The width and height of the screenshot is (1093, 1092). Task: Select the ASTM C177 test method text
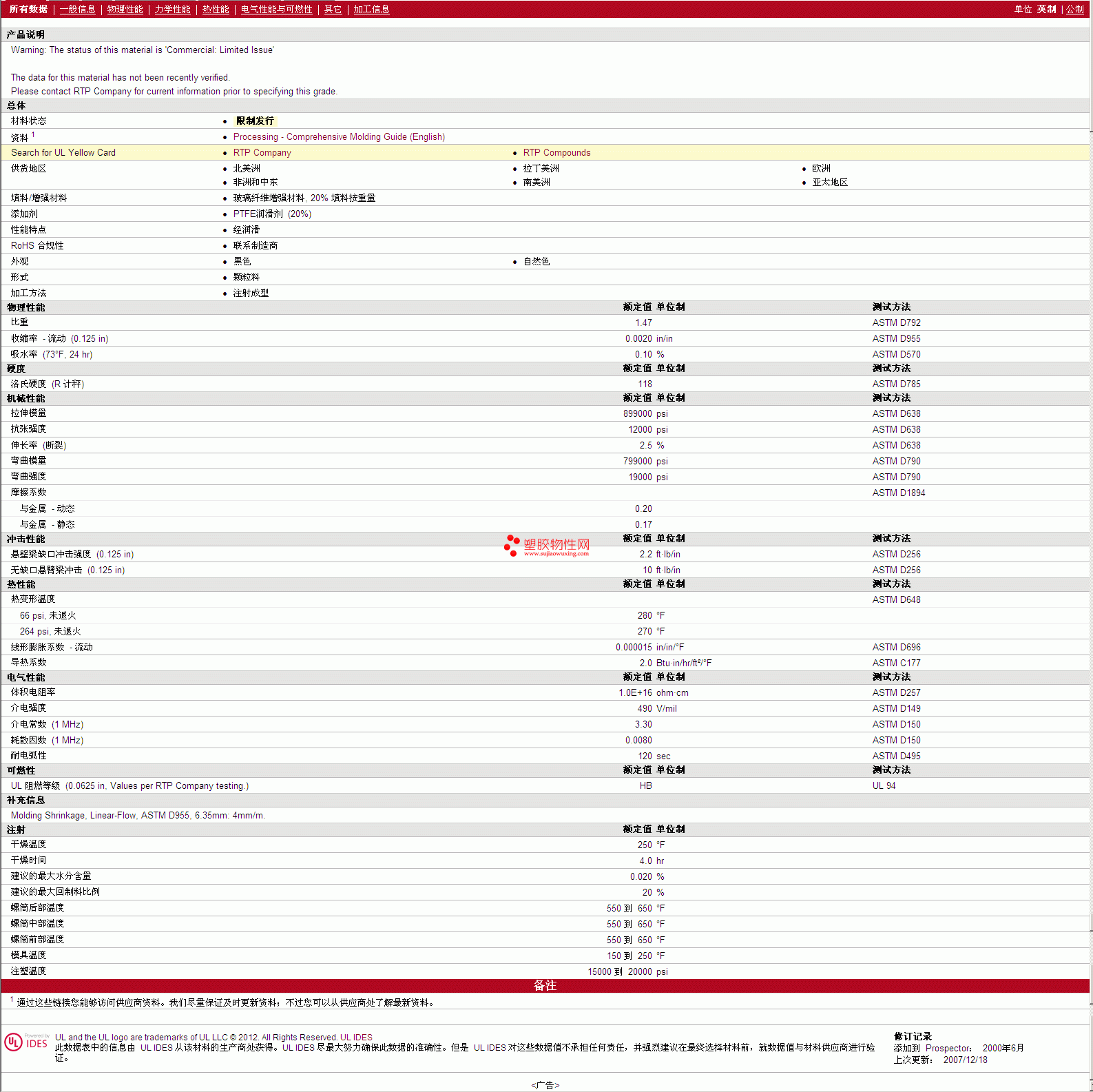pyautogui.click(x=896, y=663)
